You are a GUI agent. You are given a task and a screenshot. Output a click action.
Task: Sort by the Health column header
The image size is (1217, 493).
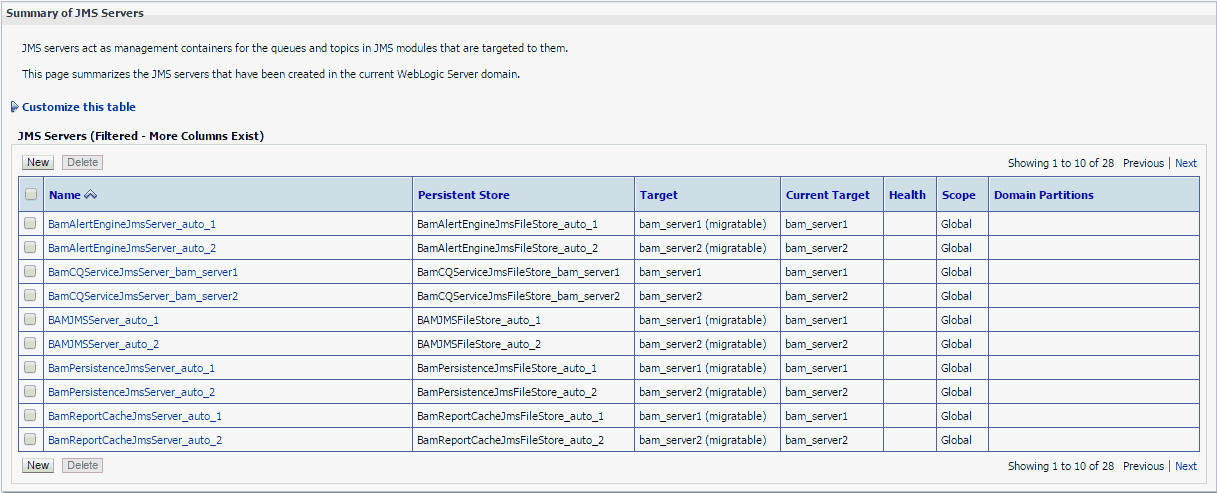coord(907,195)
